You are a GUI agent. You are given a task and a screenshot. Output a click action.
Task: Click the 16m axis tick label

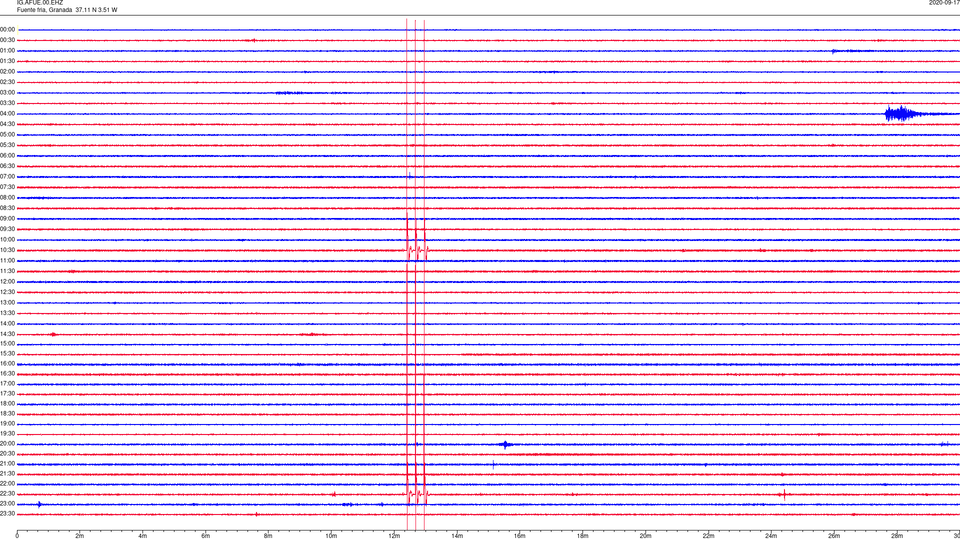(519, 536)
